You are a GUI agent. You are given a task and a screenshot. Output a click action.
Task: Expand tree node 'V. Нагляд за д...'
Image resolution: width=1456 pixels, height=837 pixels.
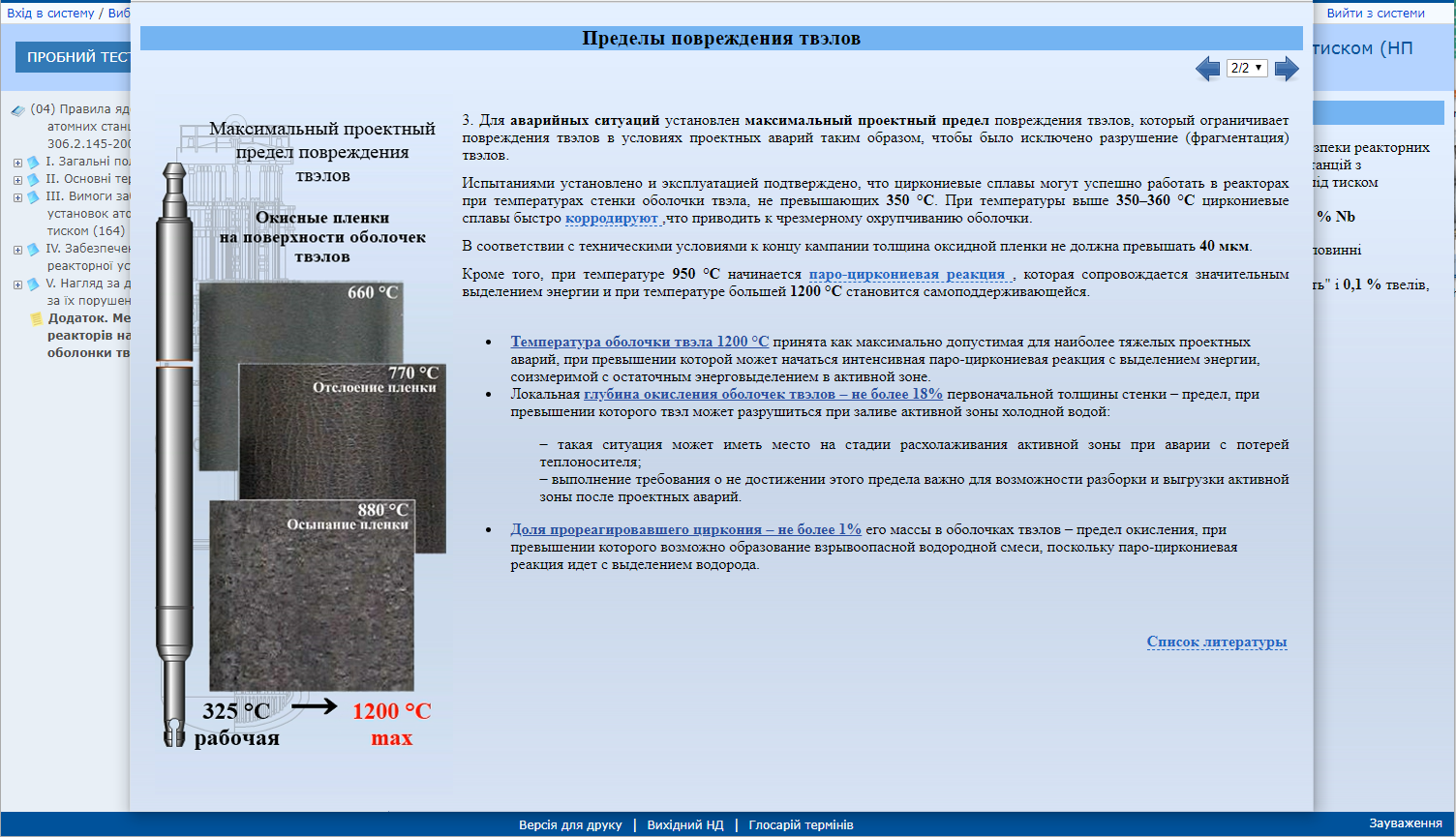(x=17, y=284)
